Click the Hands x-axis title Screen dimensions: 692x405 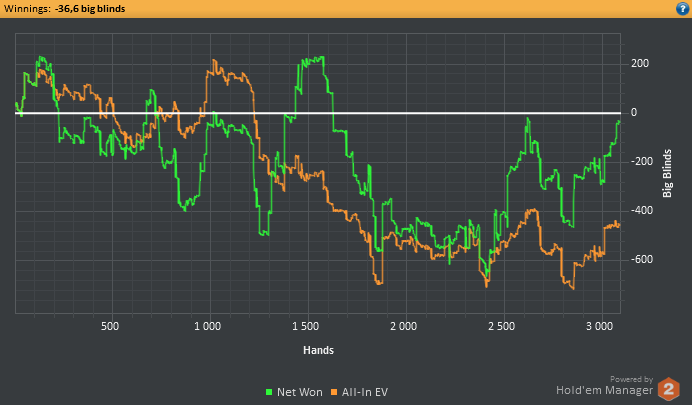(318, 350)
